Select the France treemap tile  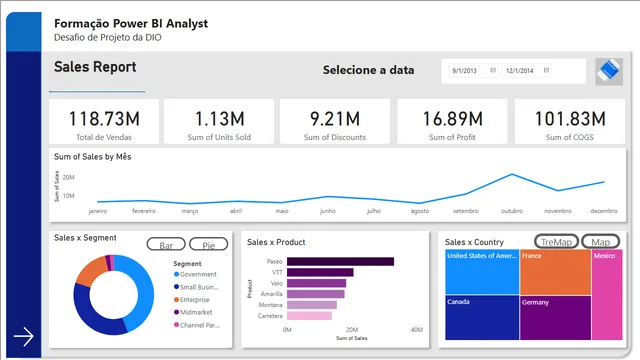[x=556, y=272]
